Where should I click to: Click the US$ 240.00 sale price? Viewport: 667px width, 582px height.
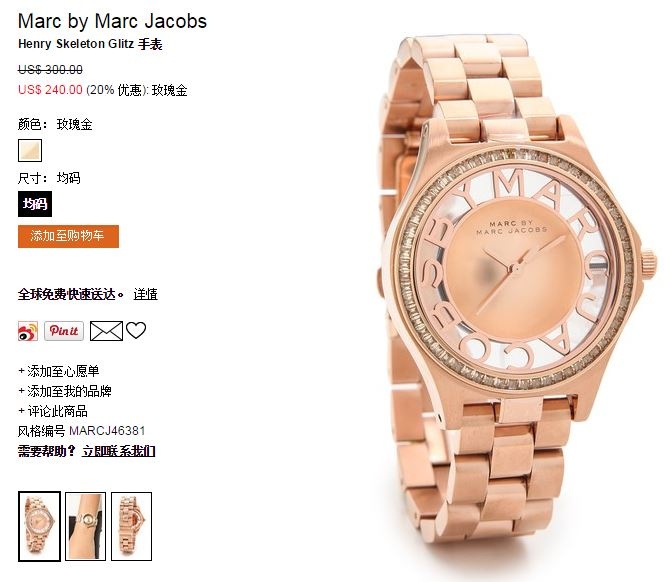pyautogui.click(x=50, y=90)
